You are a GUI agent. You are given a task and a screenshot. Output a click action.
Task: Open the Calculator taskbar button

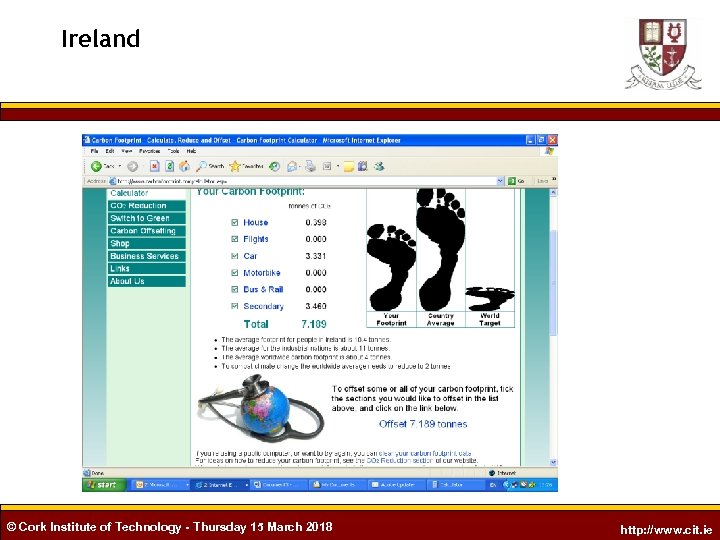455,484
